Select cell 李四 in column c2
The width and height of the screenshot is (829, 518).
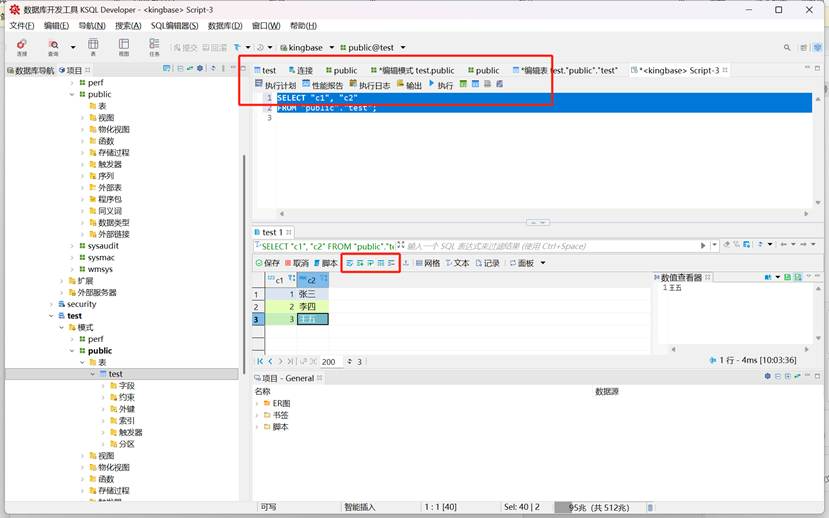click(308, 307)
